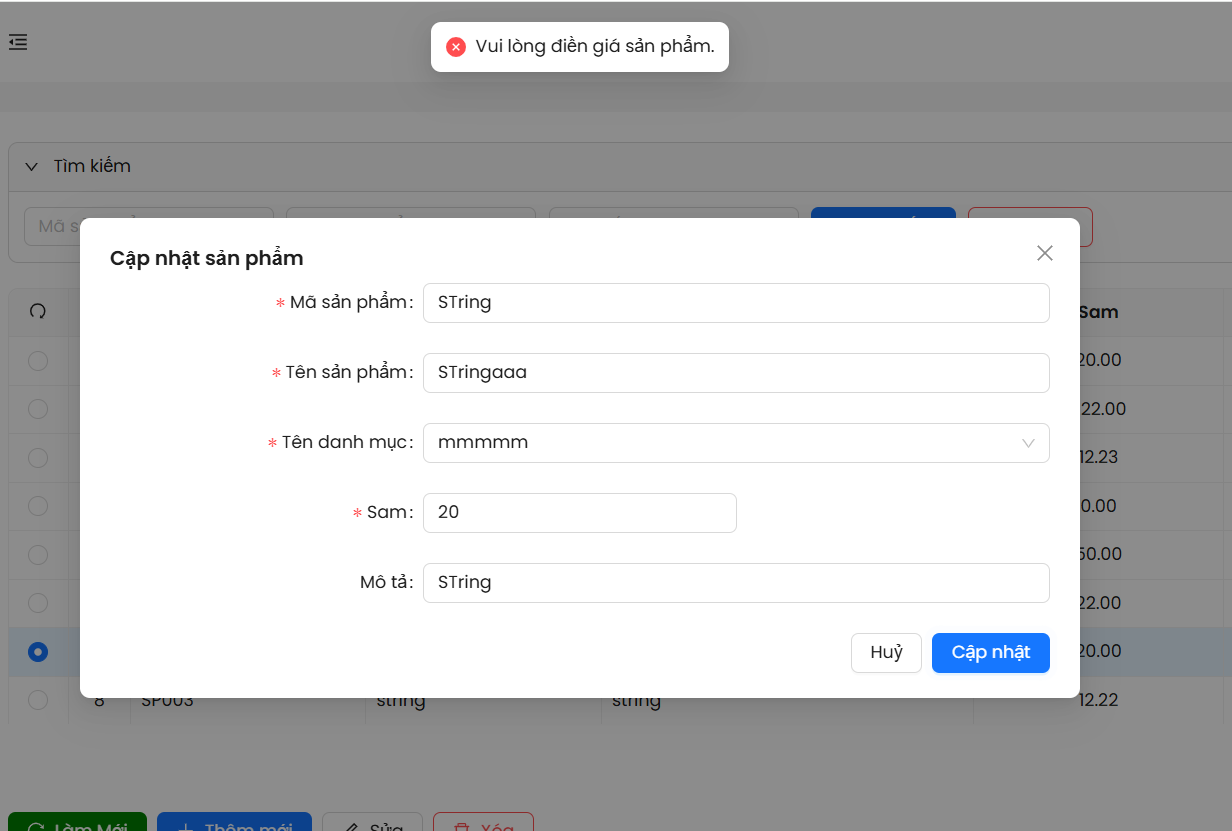The height and width of the screenshot is (831, 1232).
Task: Select the first row's radio button
Action: [x=38, y=361]
